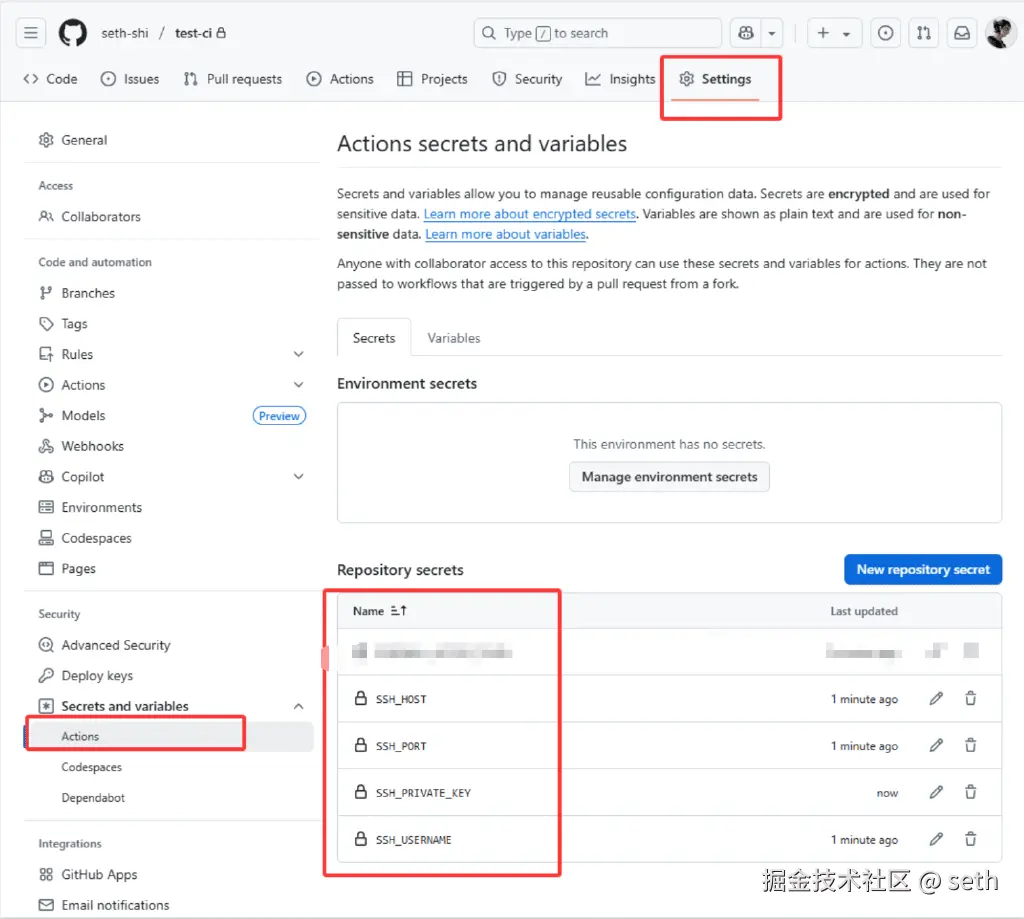Switch to the Code tab

(50, 79)
